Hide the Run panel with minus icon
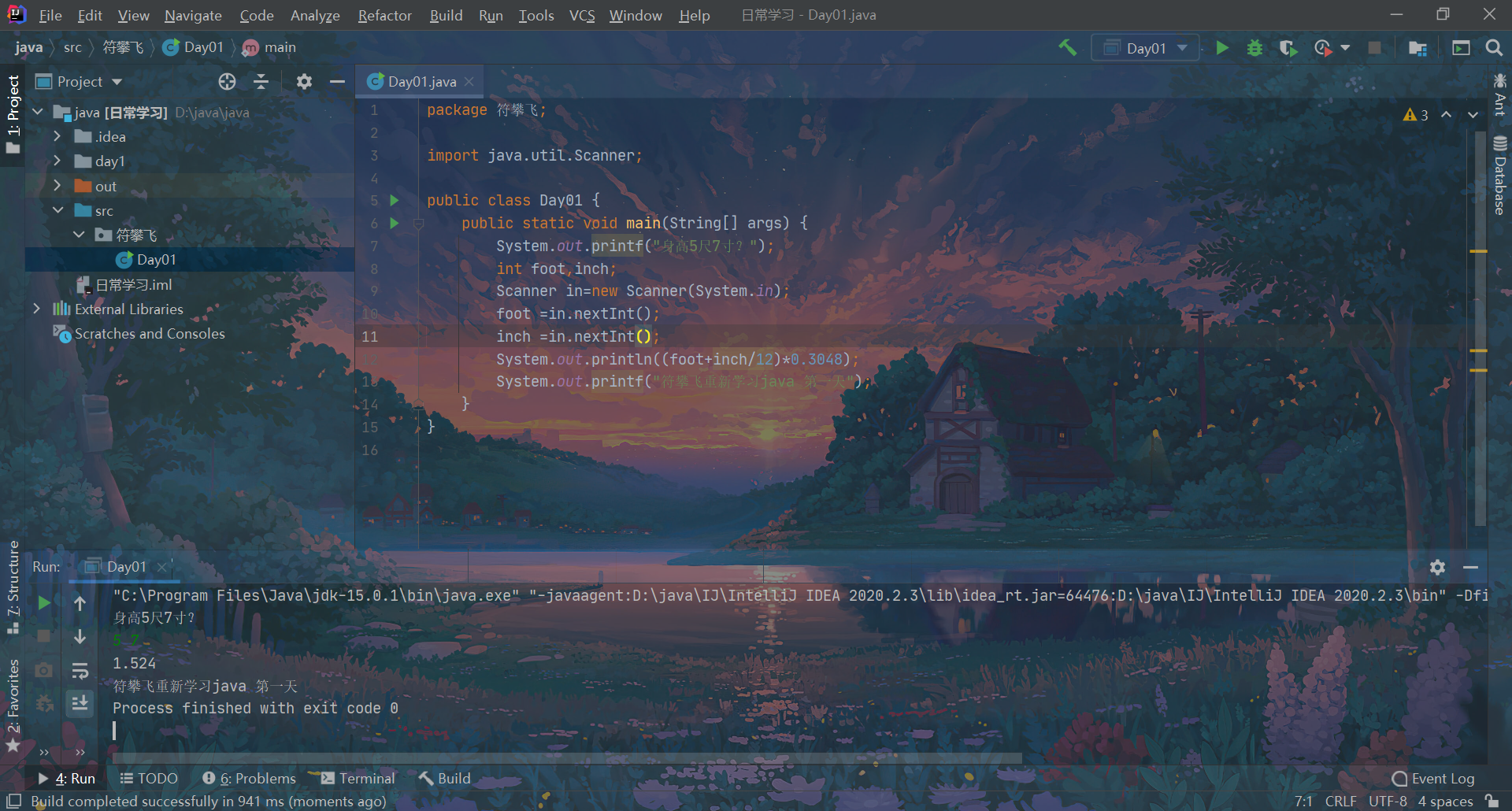Screen dimensions: 1512x811 (1470, 567)
